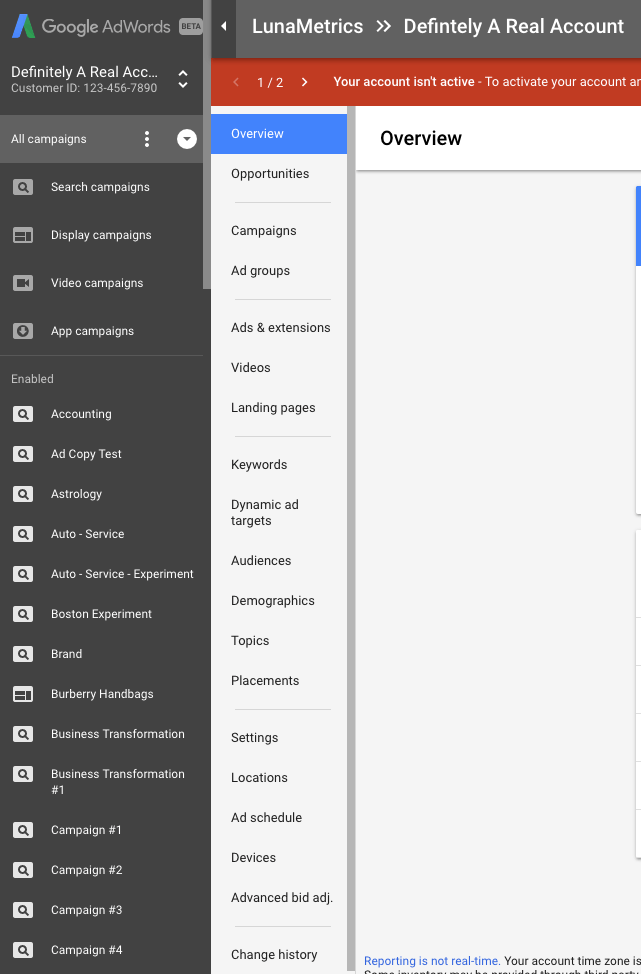Select the Boston Experiment campaign name
Screen dimensions: 641x974
click(x=101, y=614)
